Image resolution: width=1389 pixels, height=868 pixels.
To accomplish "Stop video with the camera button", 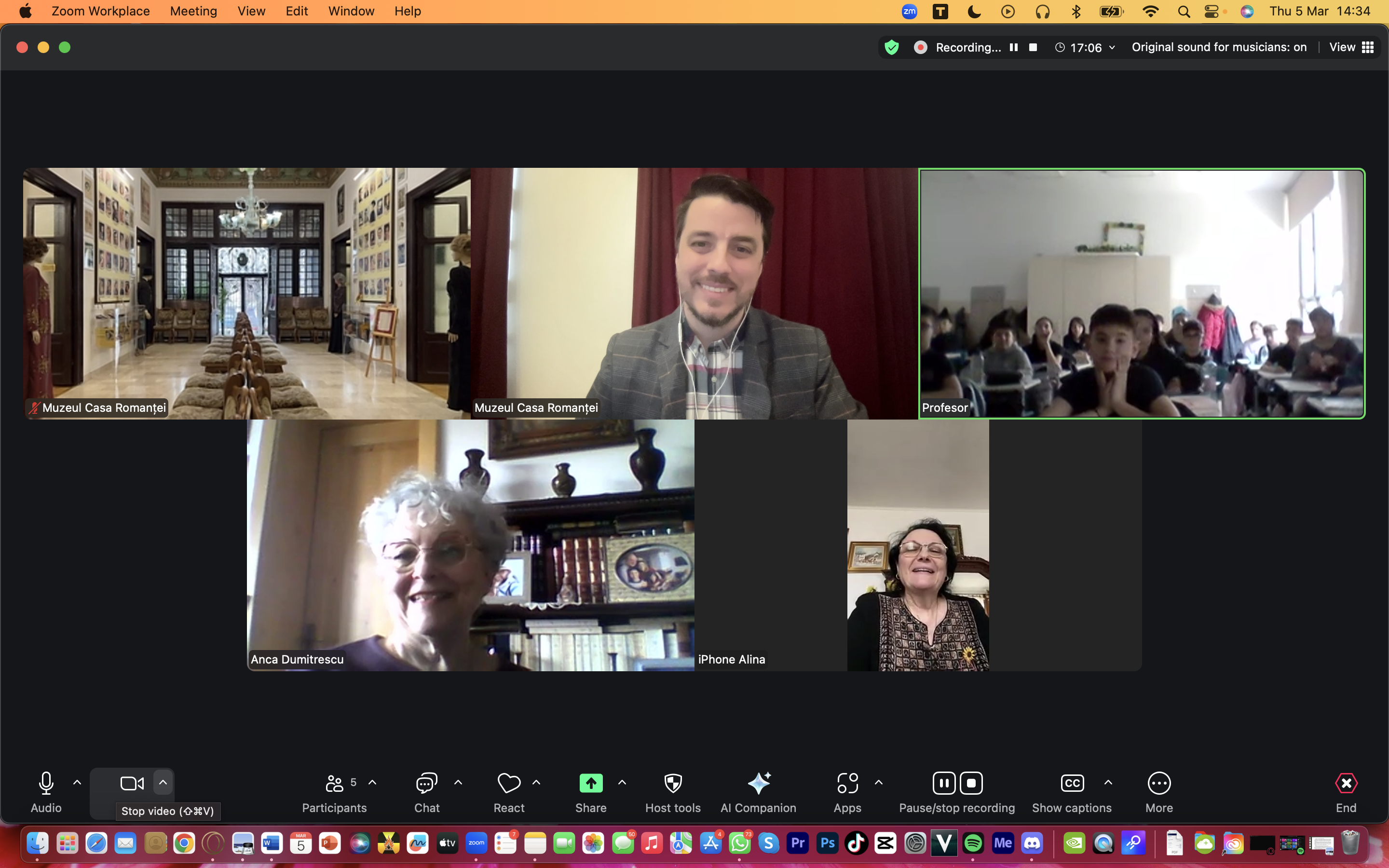I will [x=132, y=783].
